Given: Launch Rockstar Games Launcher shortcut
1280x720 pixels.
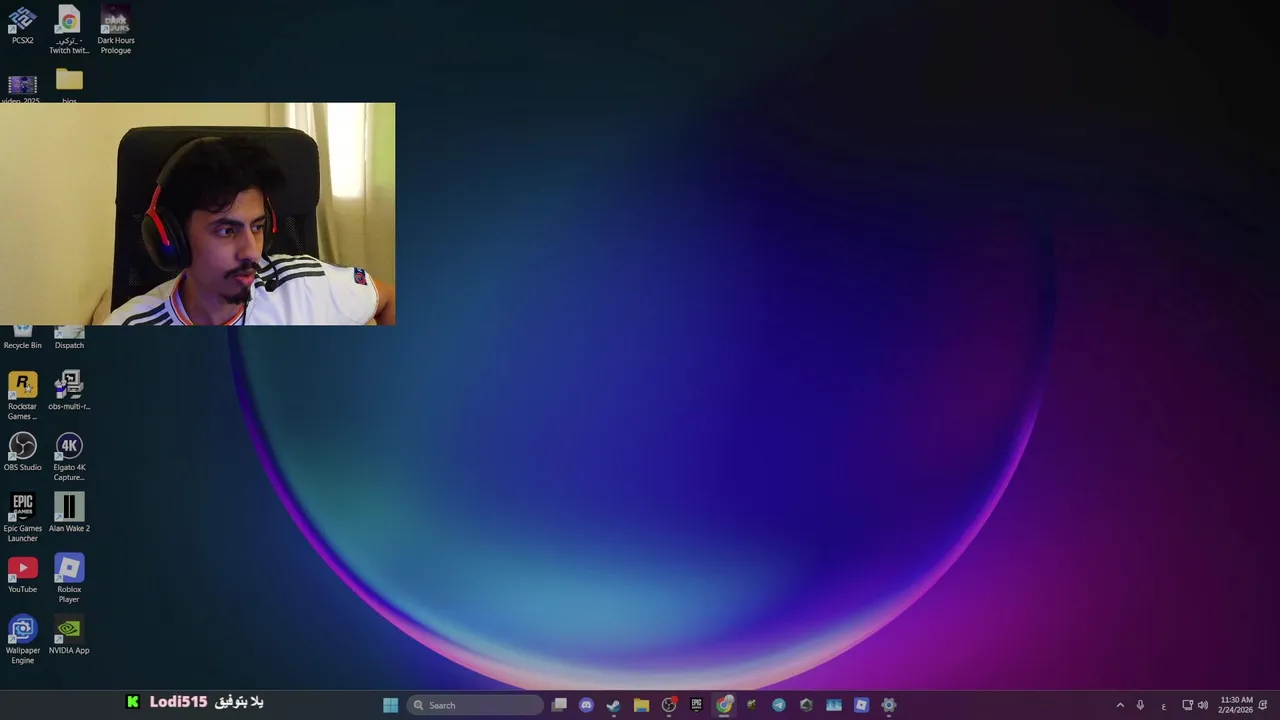Looking at the screenshot, I should point(22,395).
